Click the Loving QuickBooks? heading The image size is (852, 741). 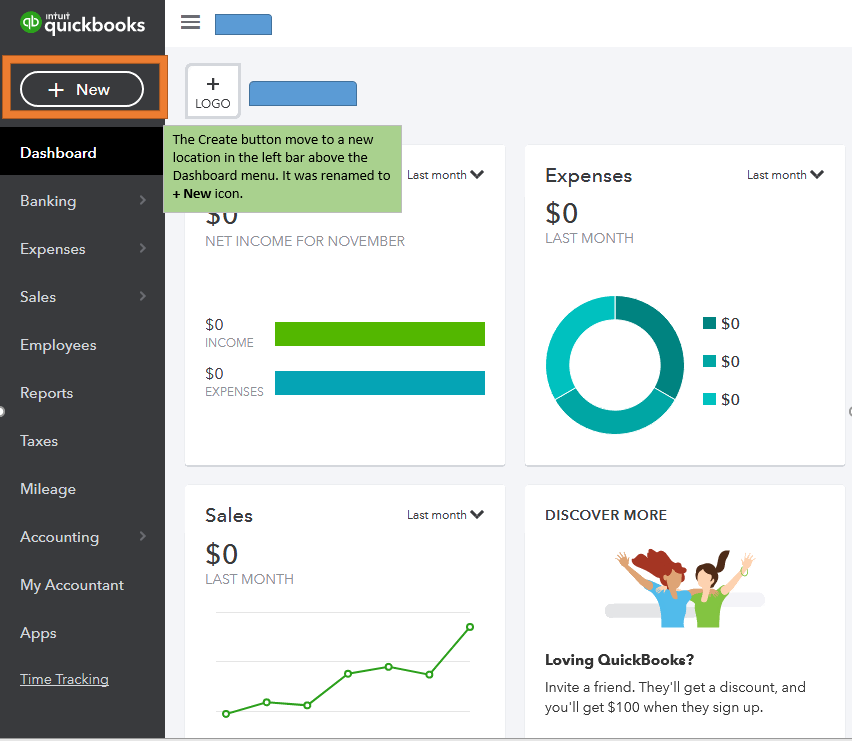click(619, 660)
